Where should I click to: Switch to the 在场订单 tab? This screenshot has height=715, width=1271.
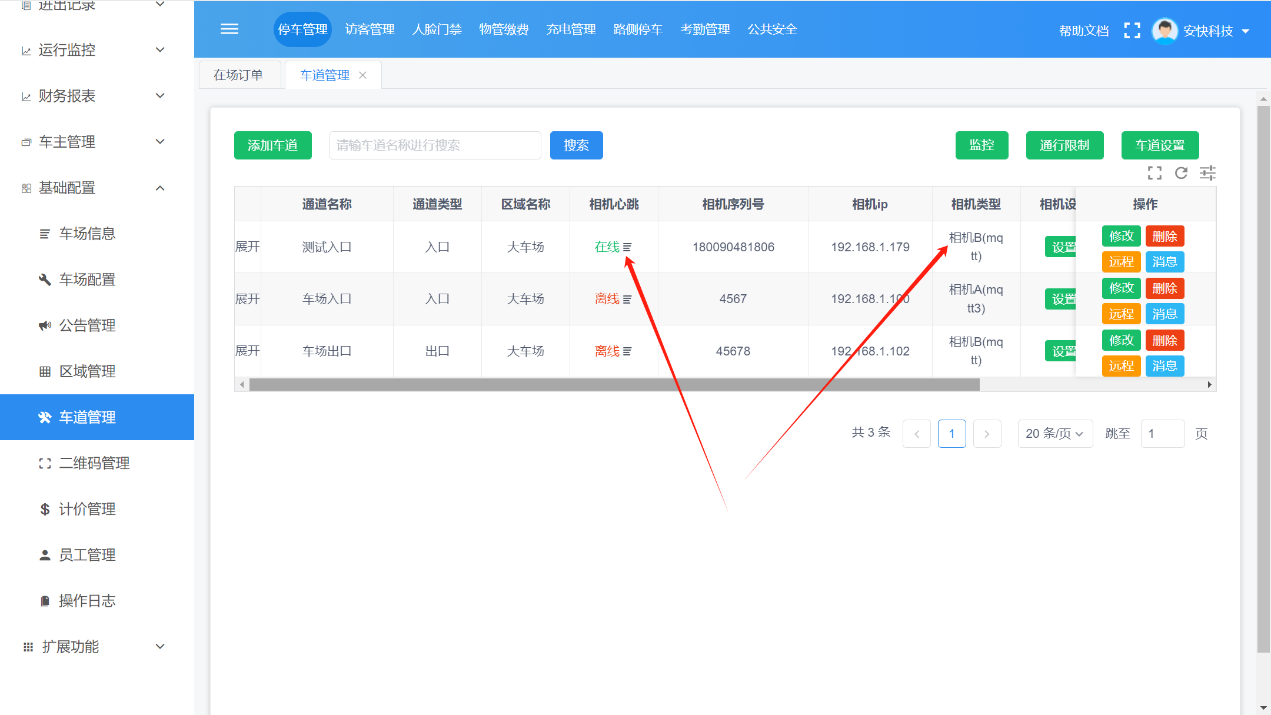[238, 75]
